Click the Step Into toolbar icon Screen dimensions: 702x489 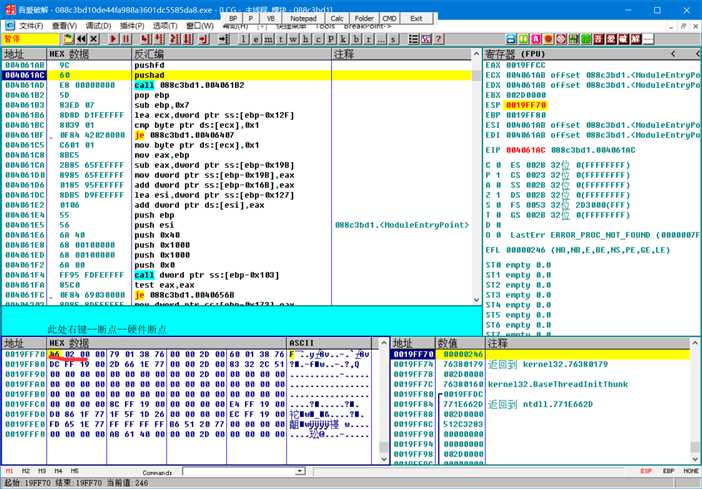[x=145, y=39]
